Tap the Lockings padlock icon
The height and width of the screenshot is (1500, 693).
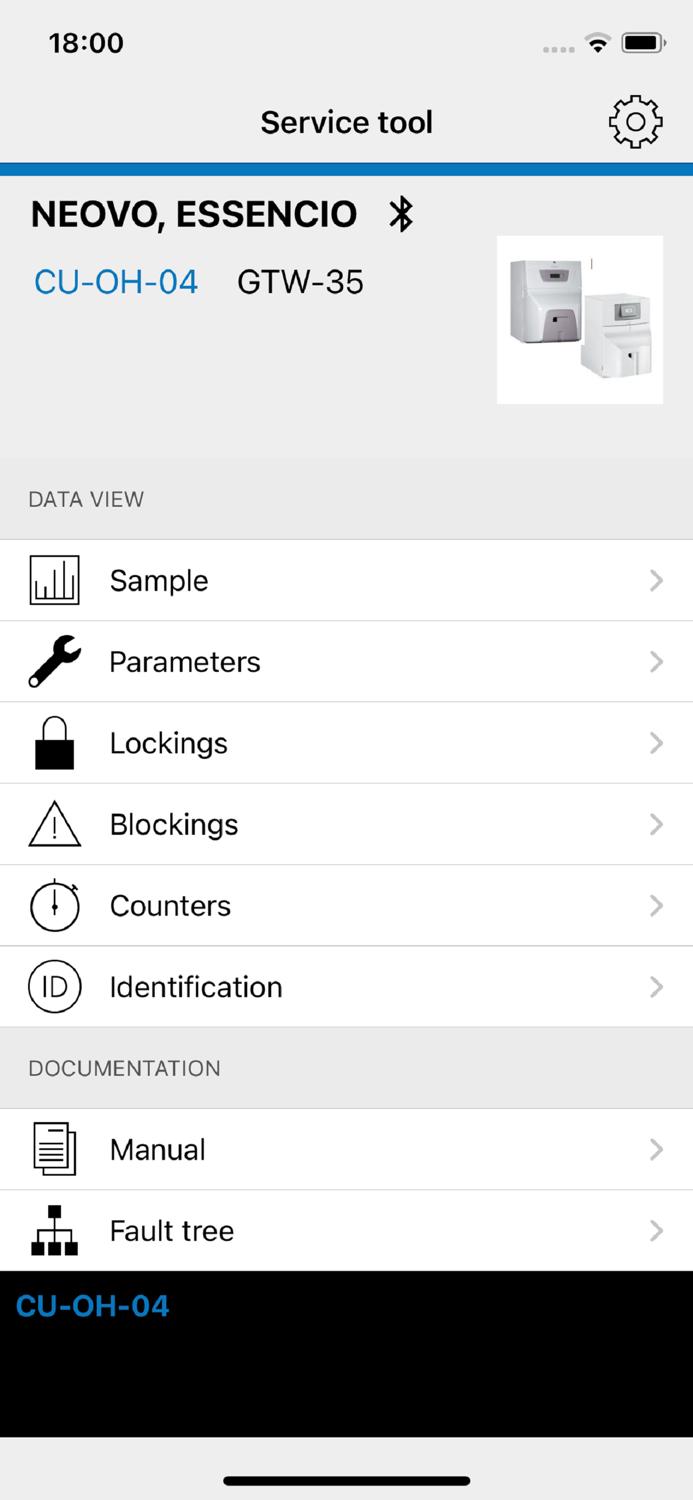pos(55,742)
